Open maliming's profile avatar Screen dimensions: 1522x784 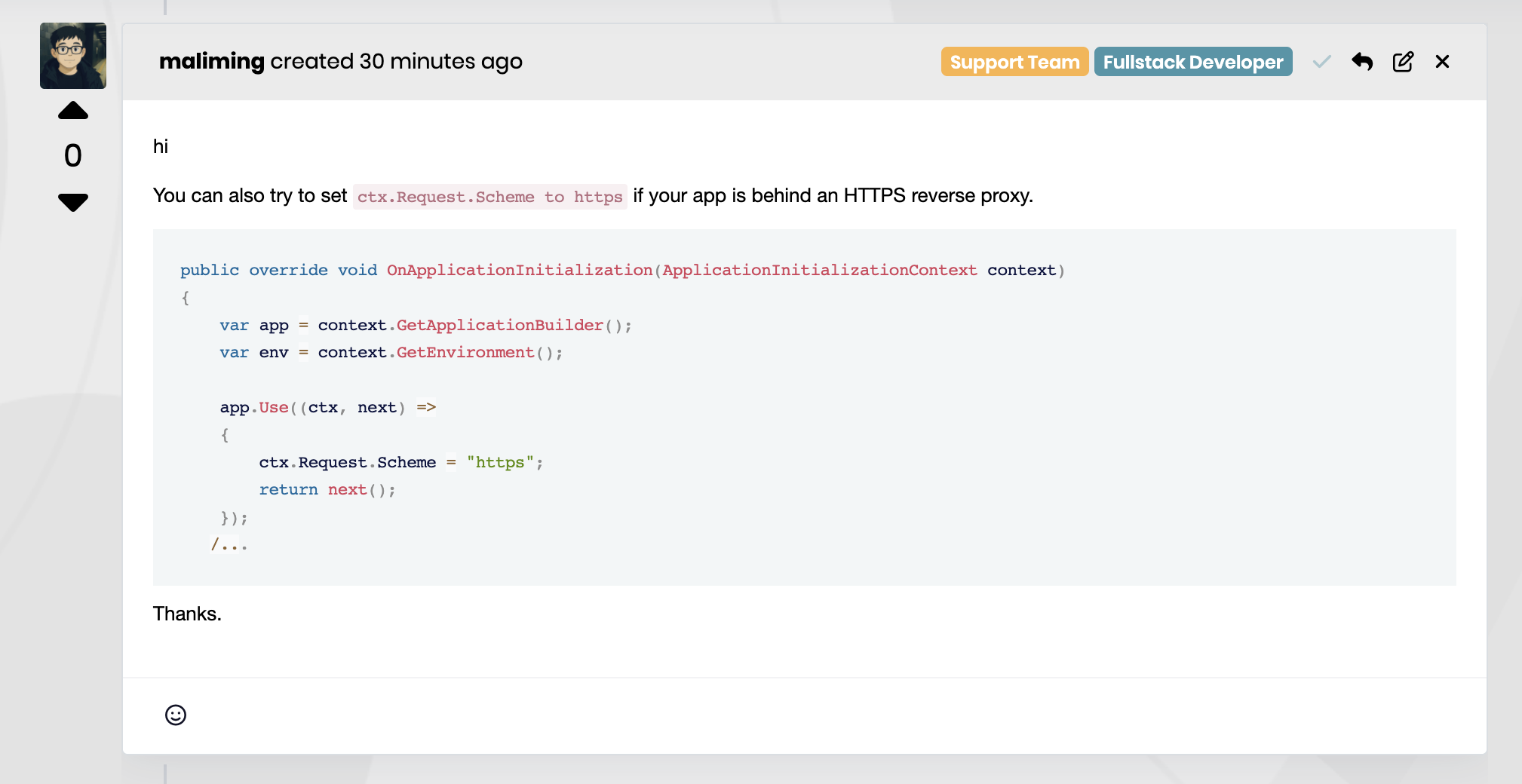73,56
